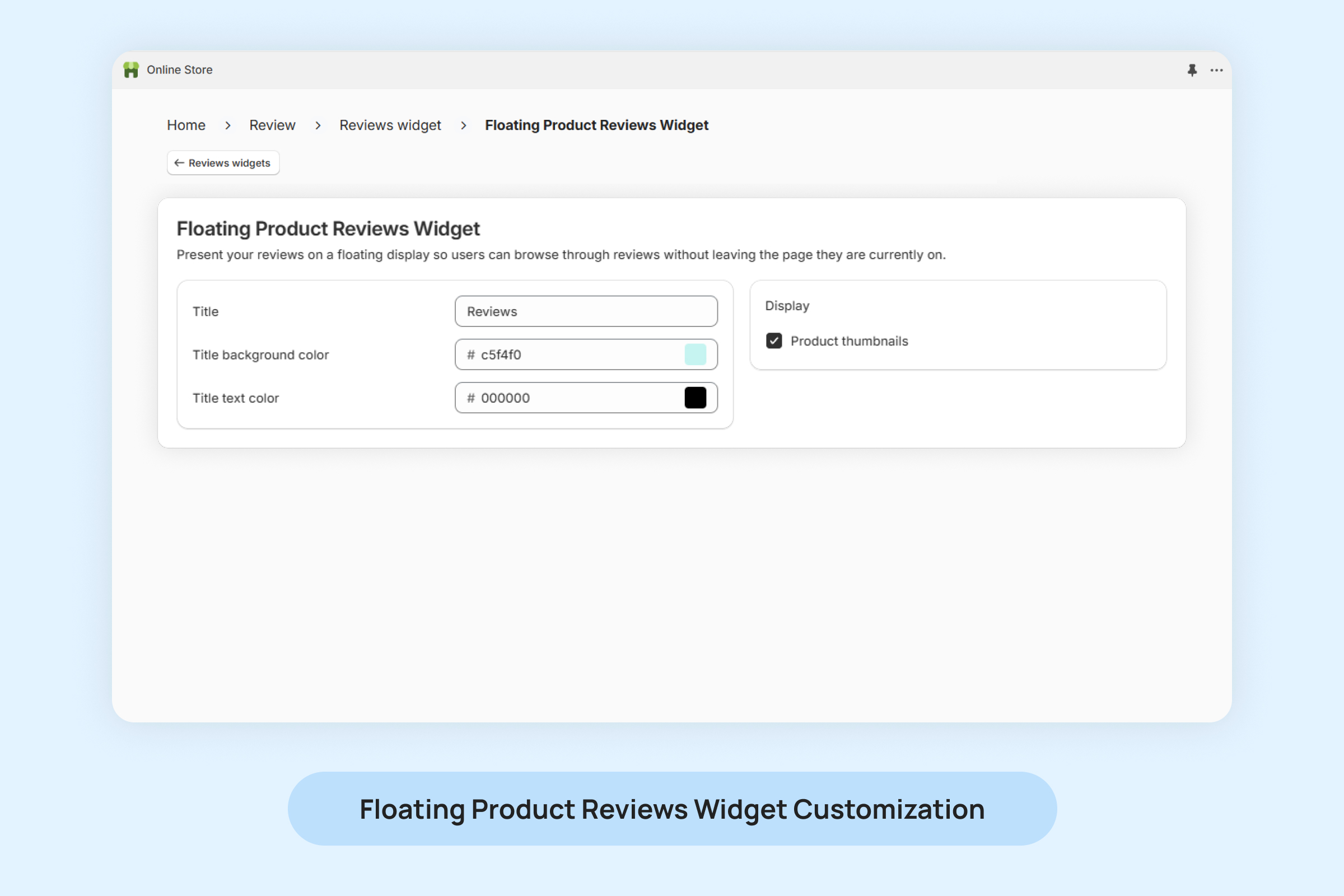
Task: Open the black title text color swatch
Action: (x=695, y=398)
